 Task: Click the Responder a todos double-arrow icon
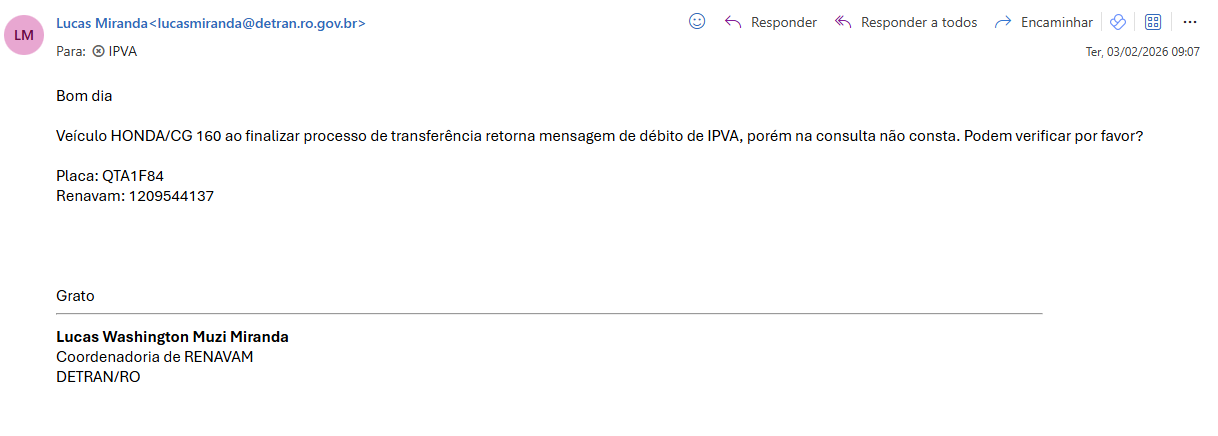843,22
